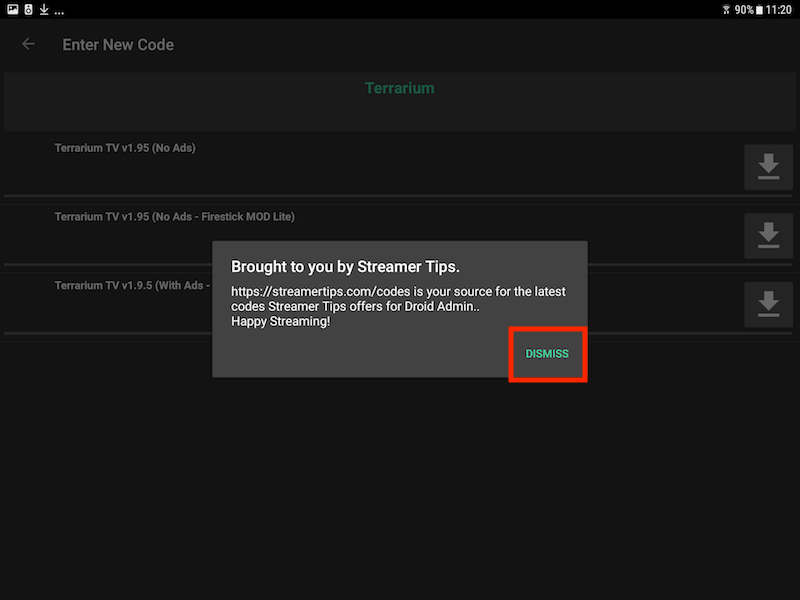Download Terrarium TV v1.9.5 (With Ads)
This screenshot has height=600, width=800.
point(768,305)
